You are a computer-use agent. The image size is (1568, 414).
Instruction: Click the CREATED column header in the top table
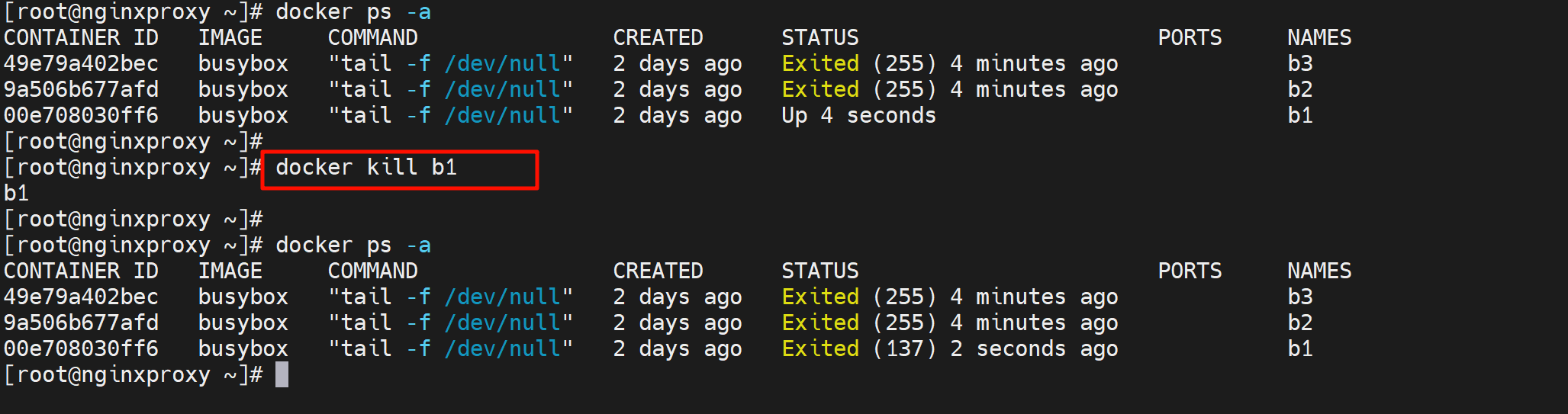pyautogui.click(x=658, y=38)
